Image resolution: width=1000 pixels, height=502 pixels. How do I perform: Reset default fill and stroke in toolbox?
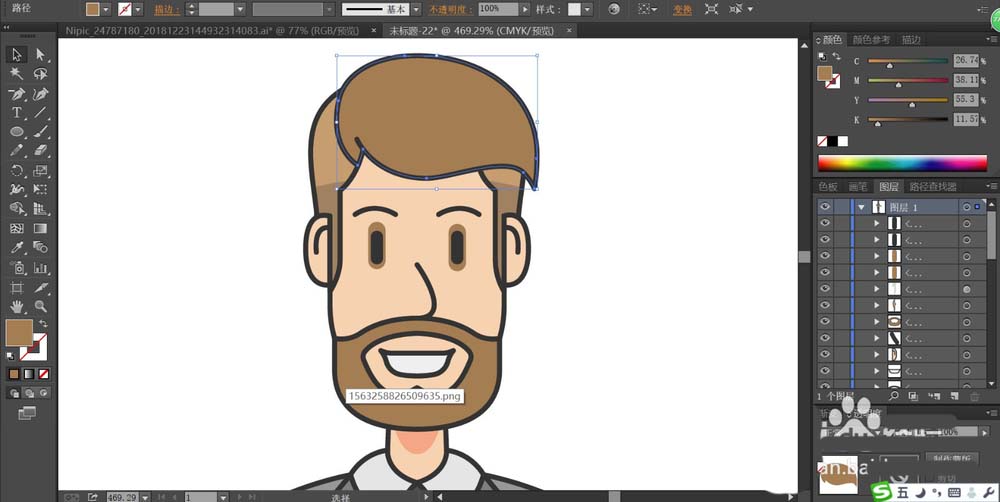click(10, 356)
